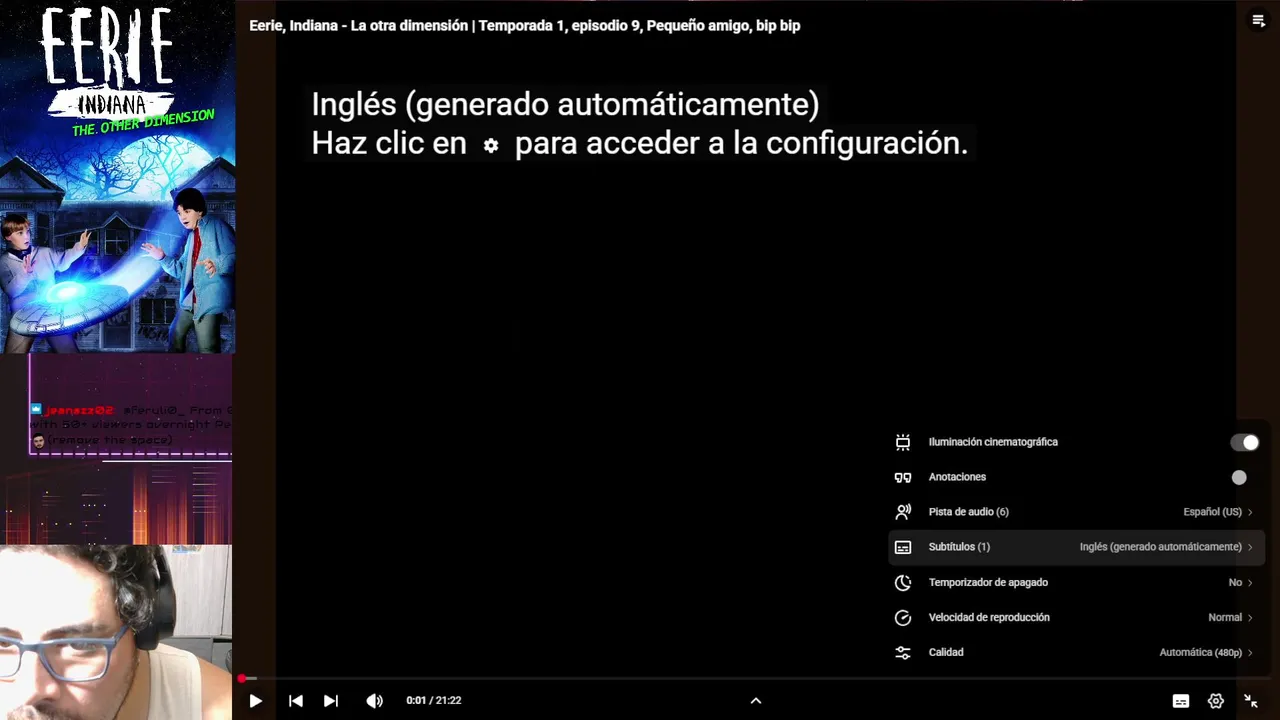This screenshot has height=720, width=1280.
Task: Toggle Iluminación cinematográfica switch
Action: coord(1245,442)
